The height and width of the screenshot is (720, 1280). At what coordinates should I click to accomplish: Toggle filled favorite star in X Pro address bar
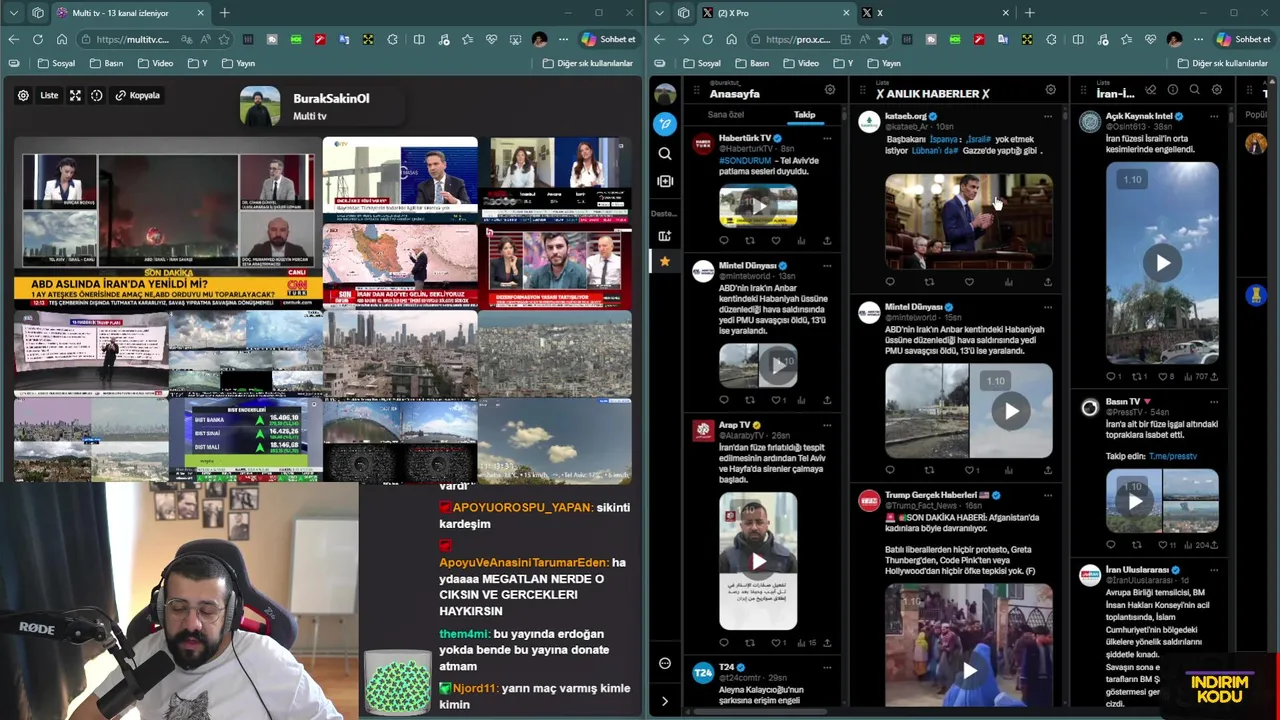pos(883,39)
